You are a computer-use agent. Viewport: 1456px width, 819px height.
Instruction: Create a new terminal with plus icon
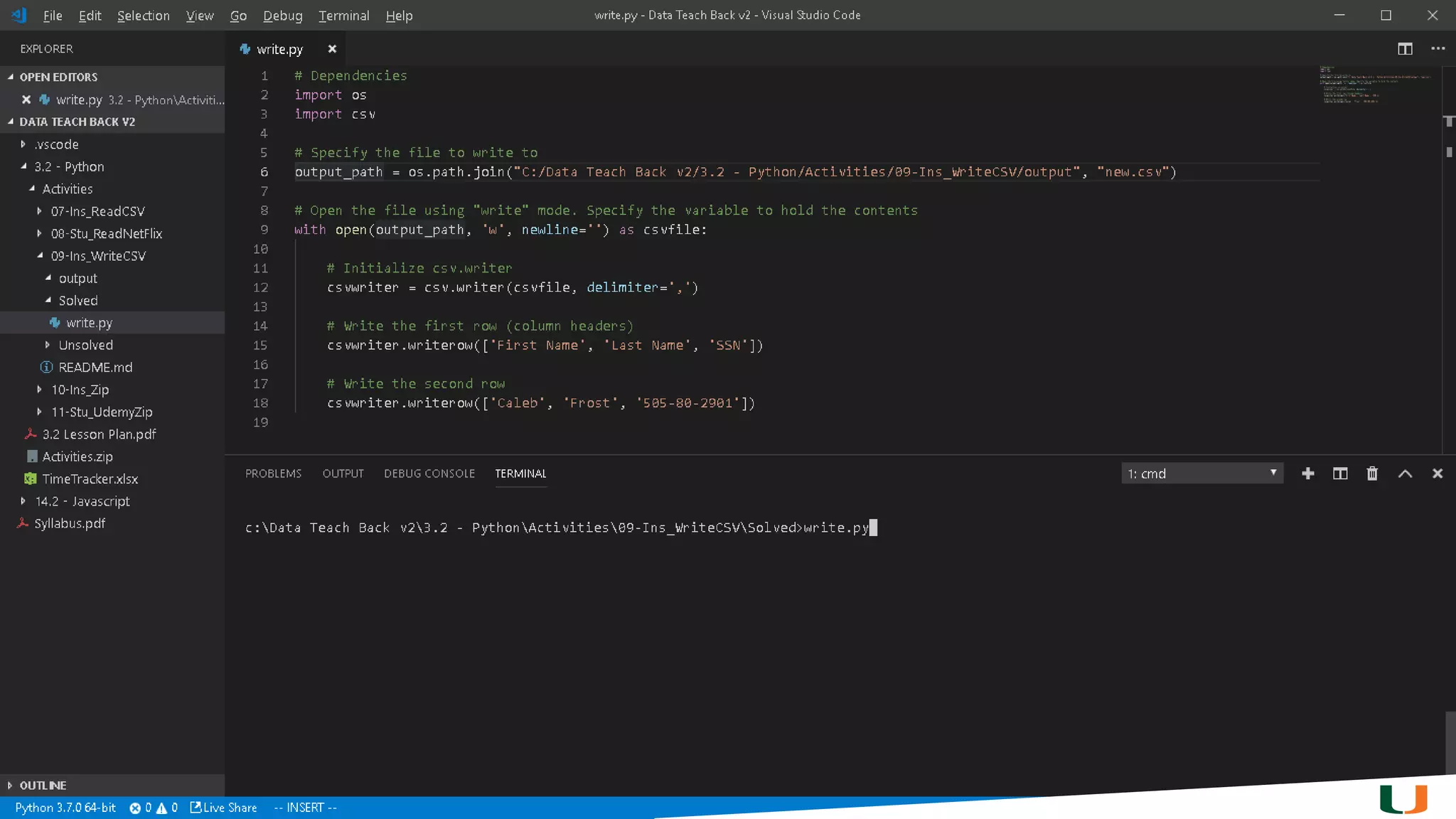(x=1307, y=473)
